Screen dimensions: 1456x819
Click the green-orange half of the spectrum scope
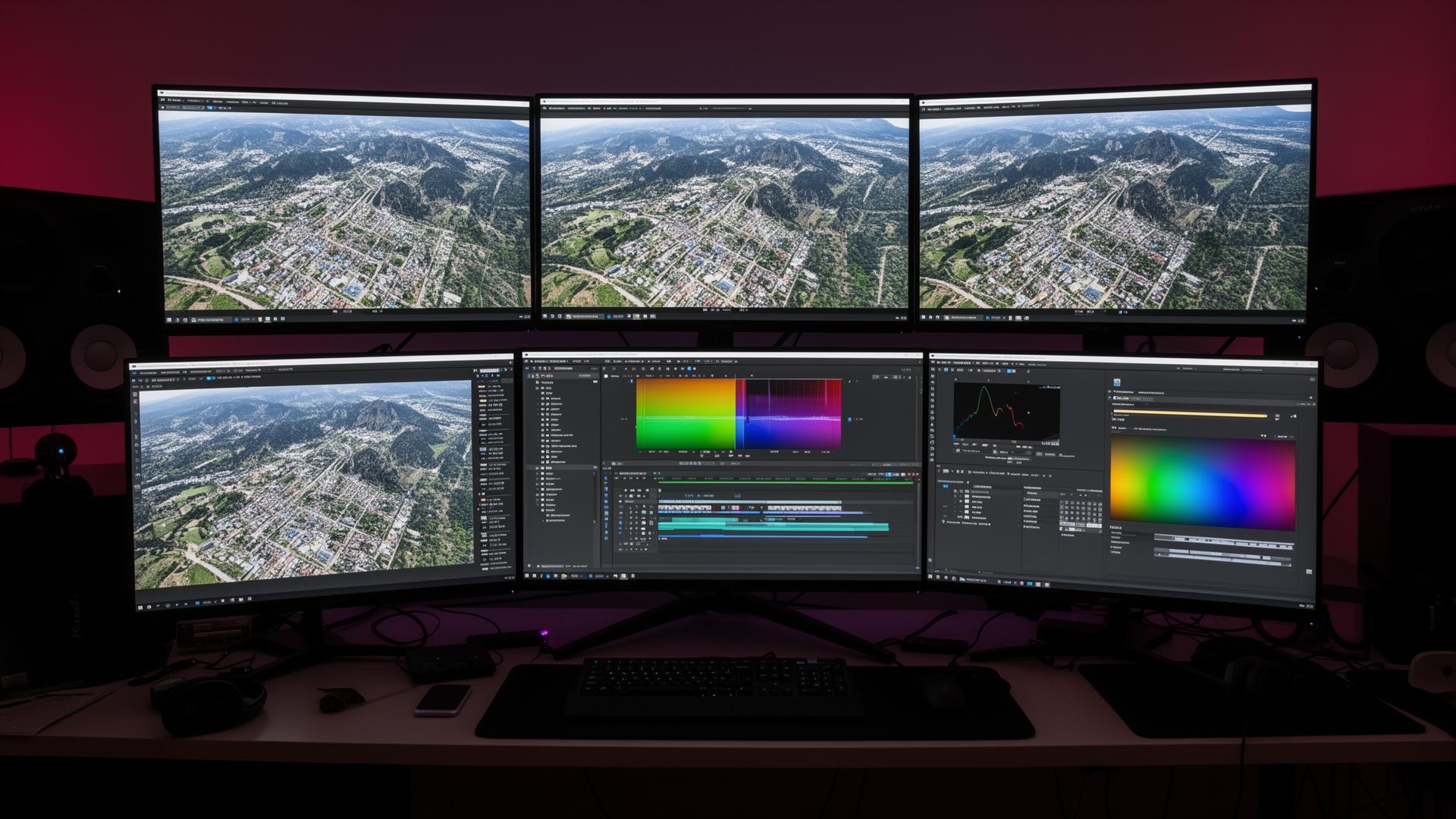686,414
